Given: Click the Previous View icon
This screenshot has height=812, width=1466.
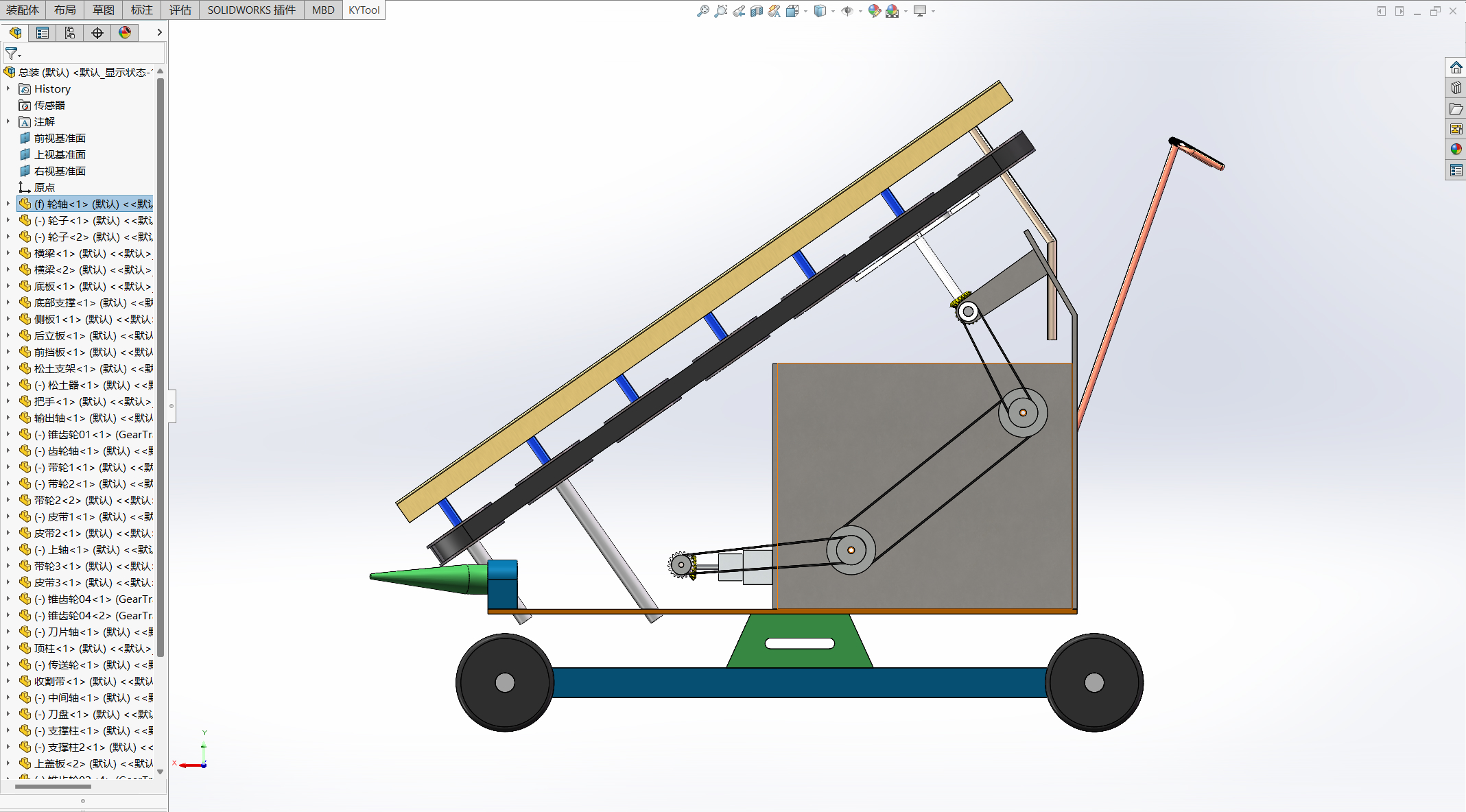Looking at the screenshot, I should click(739, 11).
